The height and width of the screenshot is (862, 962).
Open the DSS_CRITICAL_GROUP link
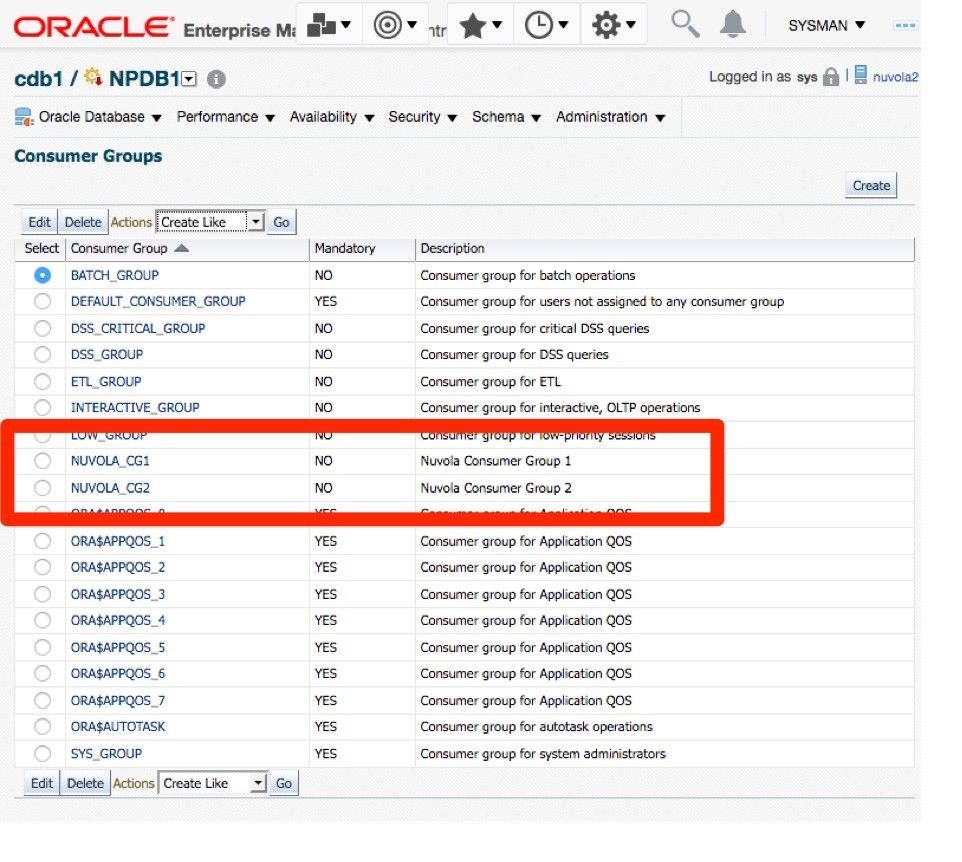coord(138,328)
